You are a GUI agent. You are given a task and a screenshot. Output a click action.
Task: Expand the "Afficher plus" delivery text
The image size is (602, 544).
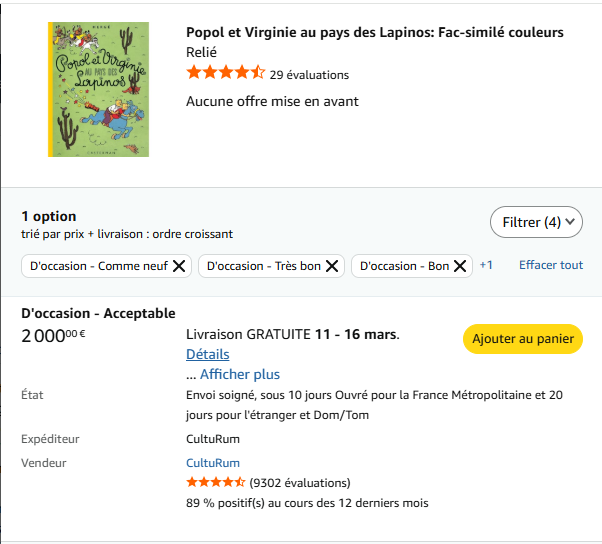coord(240,374)
